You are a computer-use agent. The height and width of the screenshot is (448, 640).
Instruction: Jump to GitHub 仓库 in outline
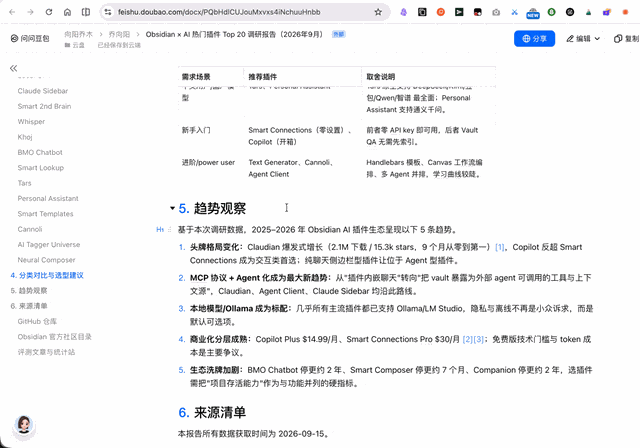pos(37,322)
